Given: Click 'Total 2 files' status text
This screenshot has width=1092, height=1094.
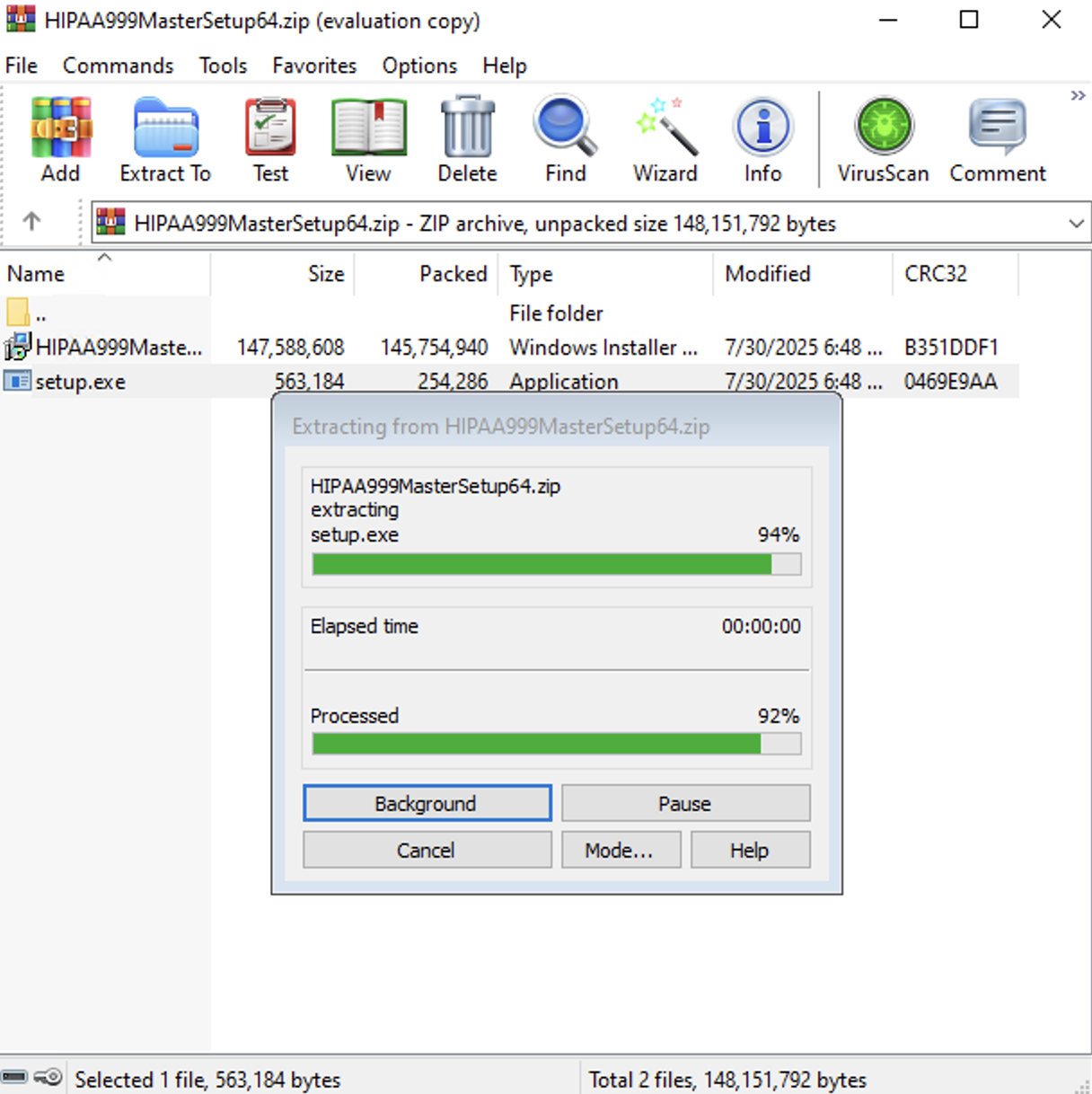Looking at the screenshot, I should [x=727, y=1080].
